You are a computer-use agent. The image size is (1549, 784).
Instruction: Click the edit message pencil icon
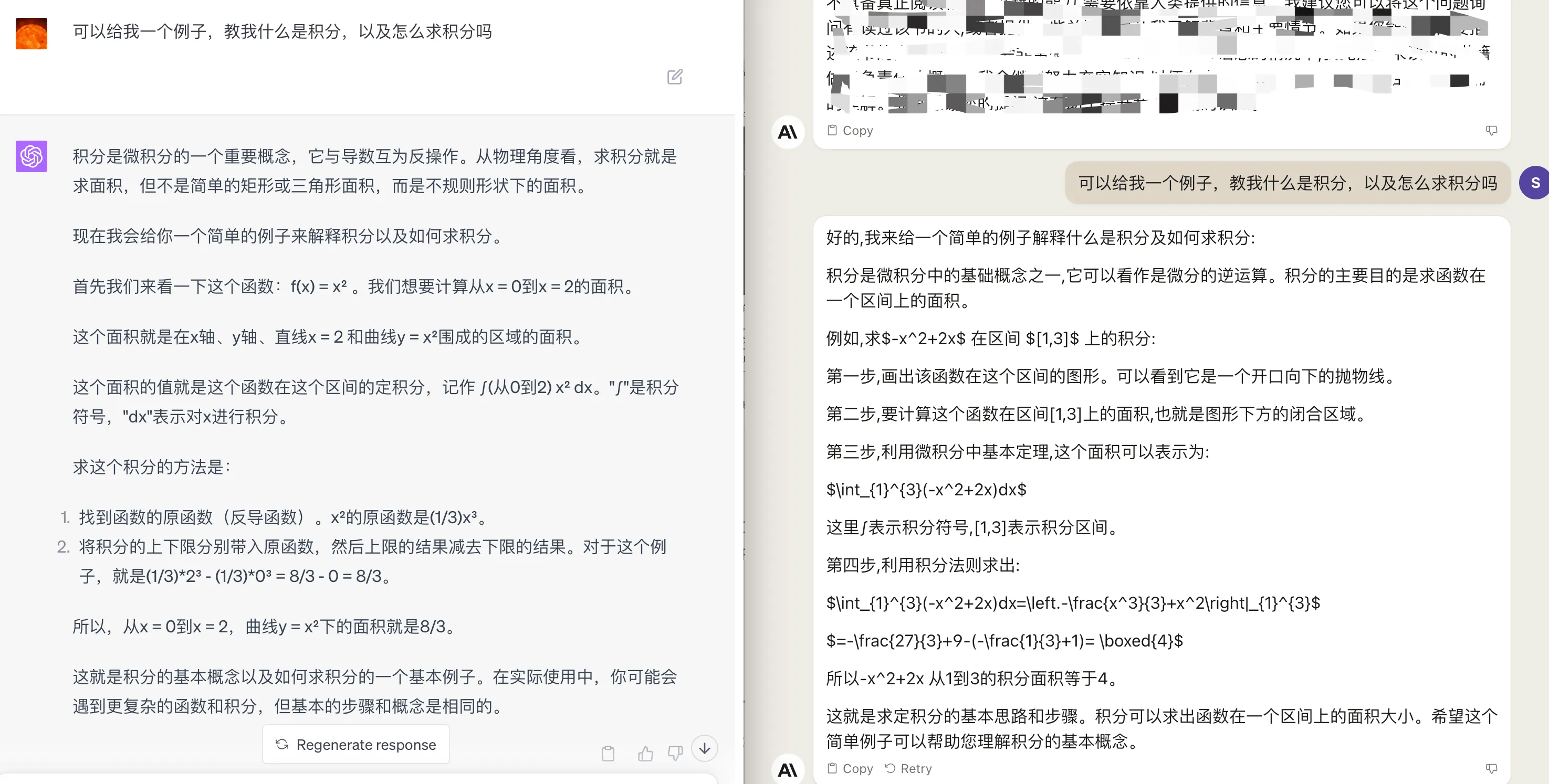tap(675, 77)
